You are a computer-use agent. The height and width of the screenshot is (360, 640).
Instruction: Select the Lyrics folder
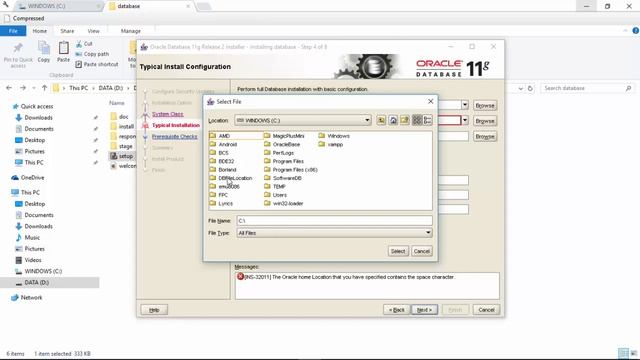click(221, 203)
